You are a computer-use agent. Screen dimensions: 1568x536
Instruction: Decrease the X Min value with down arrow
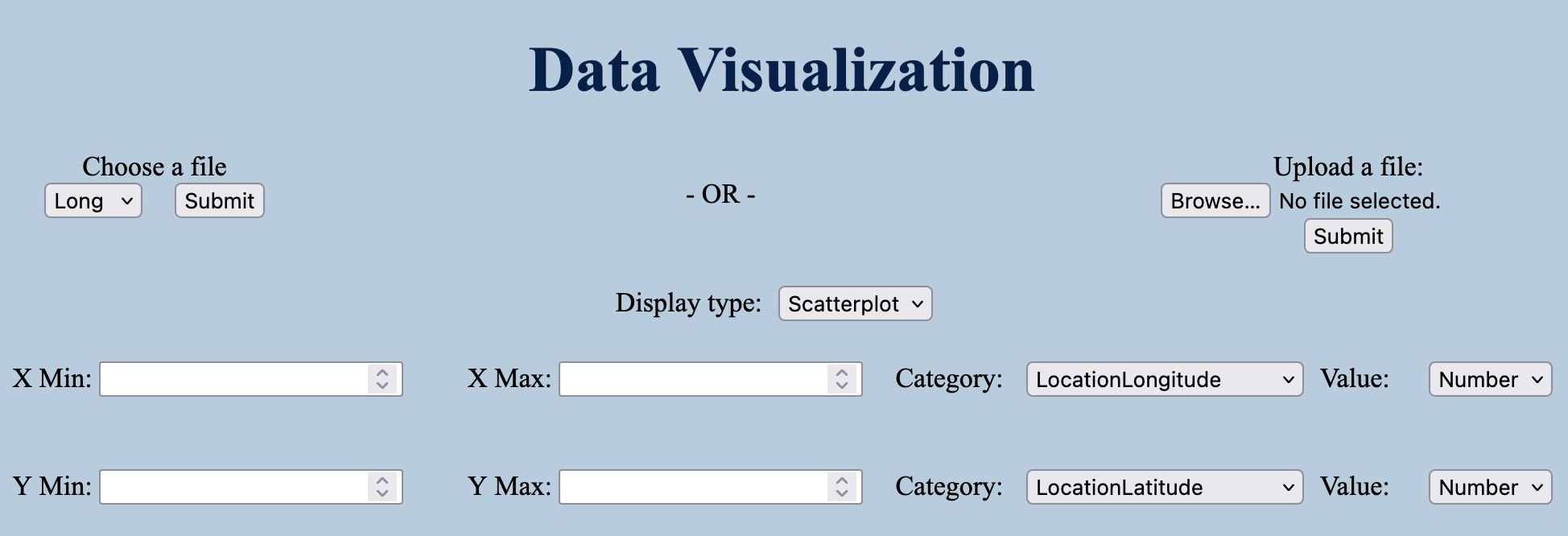382,386
